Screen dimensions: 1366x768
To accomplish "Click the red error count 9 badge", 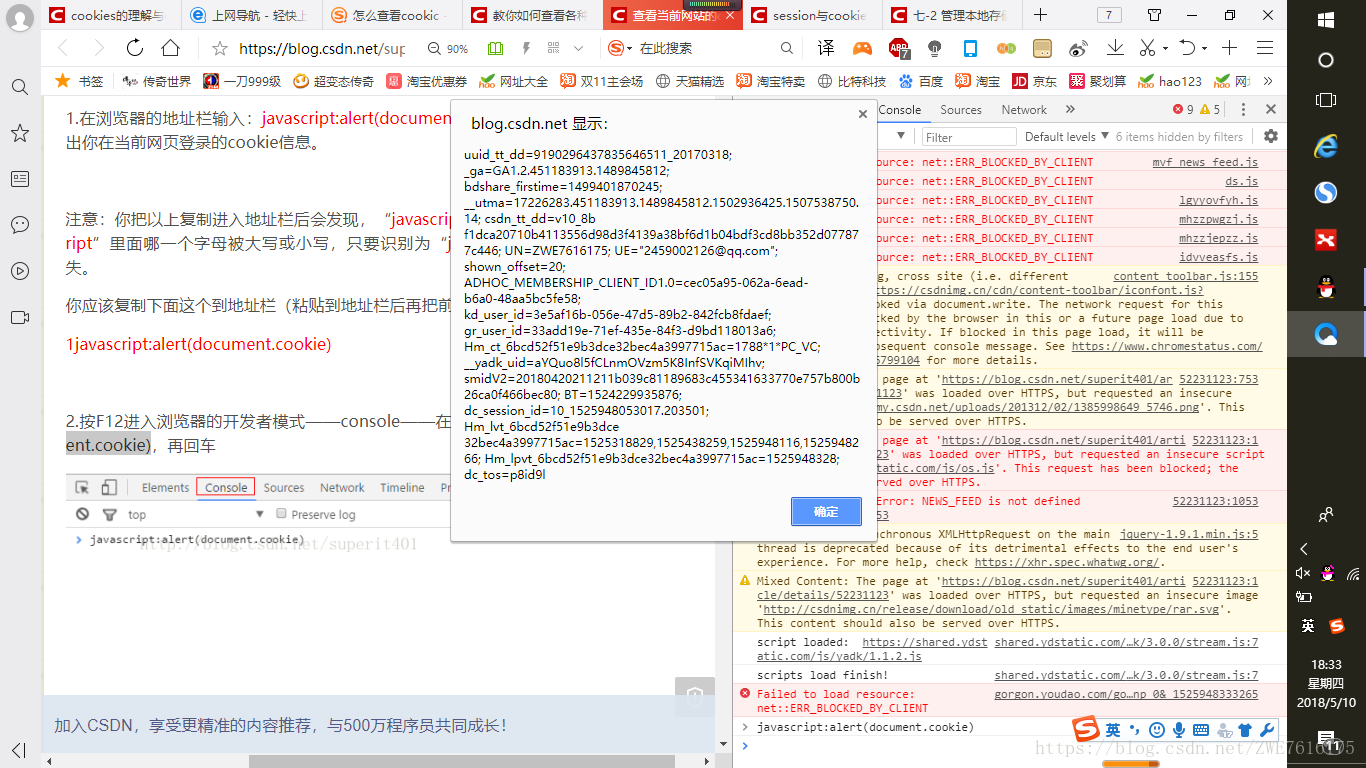I will pyautogui.click(x=1183, y=110).
